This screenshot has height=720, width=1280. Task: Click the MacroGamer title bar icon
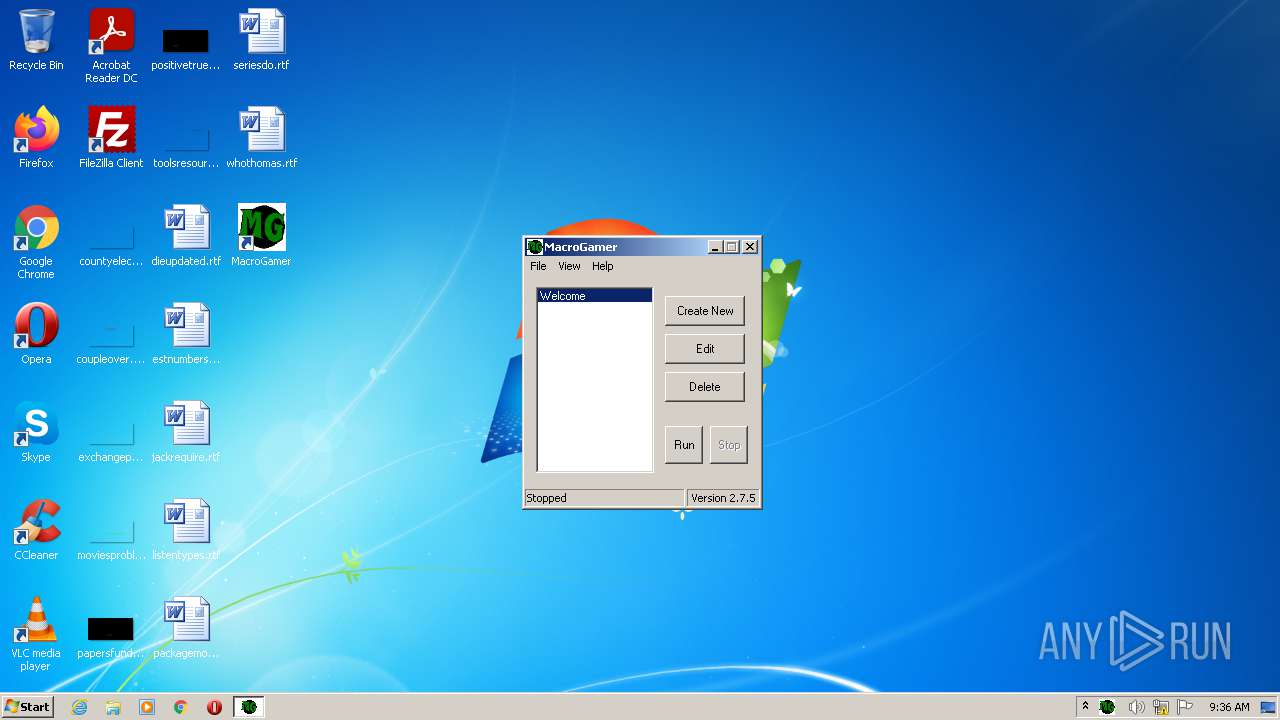click(535, 247)
